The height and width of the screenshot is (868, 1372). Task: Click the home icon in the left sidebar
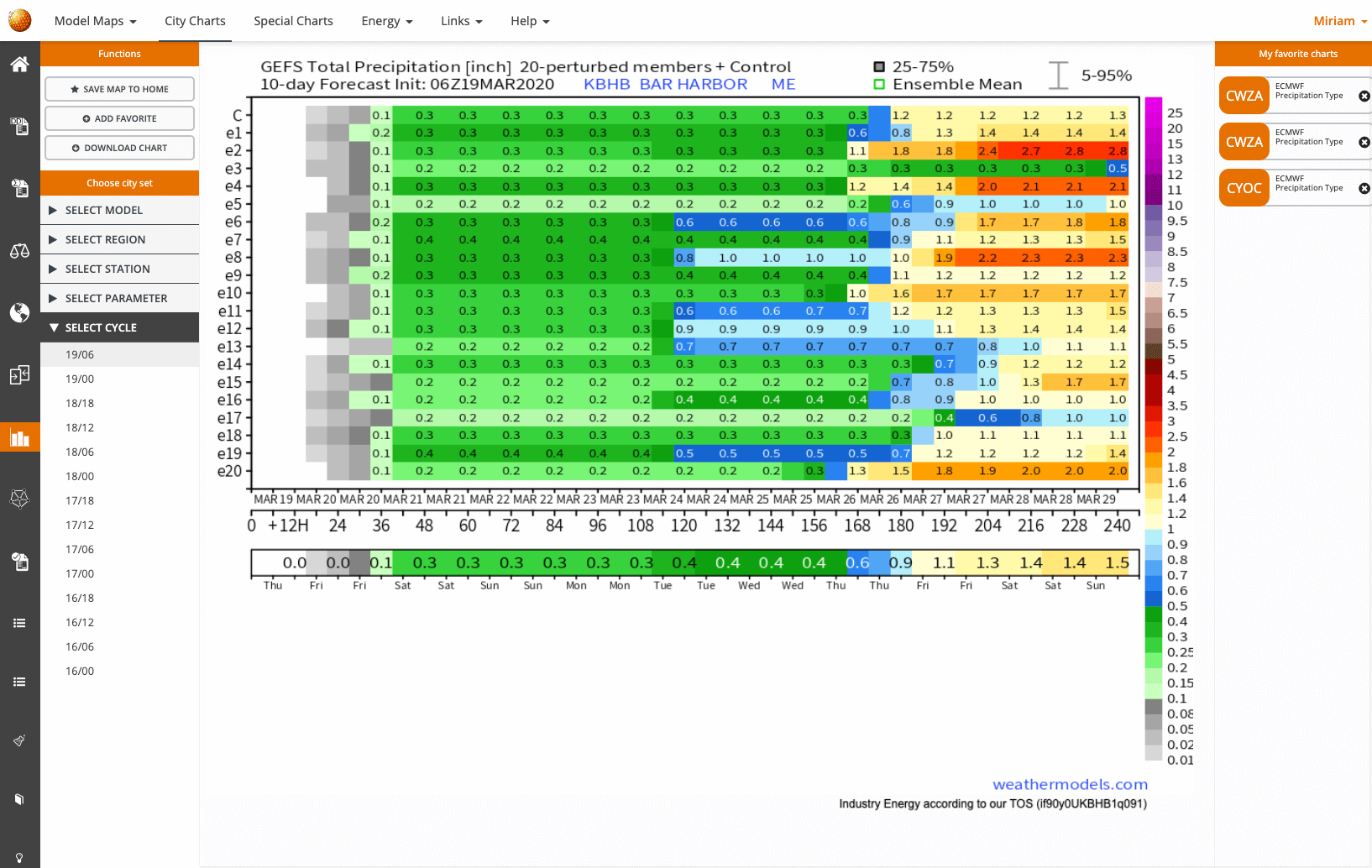(19, 65)
